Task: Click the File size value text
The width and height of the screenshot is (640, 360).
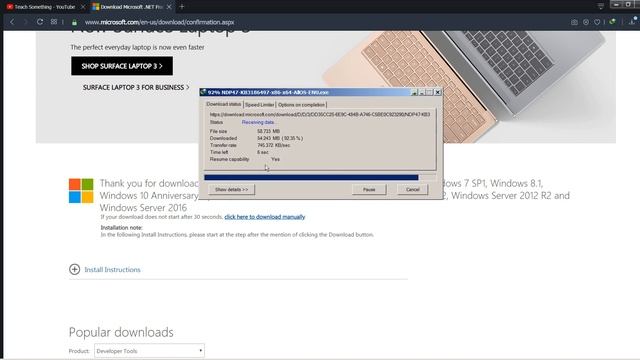Action: 269,131
